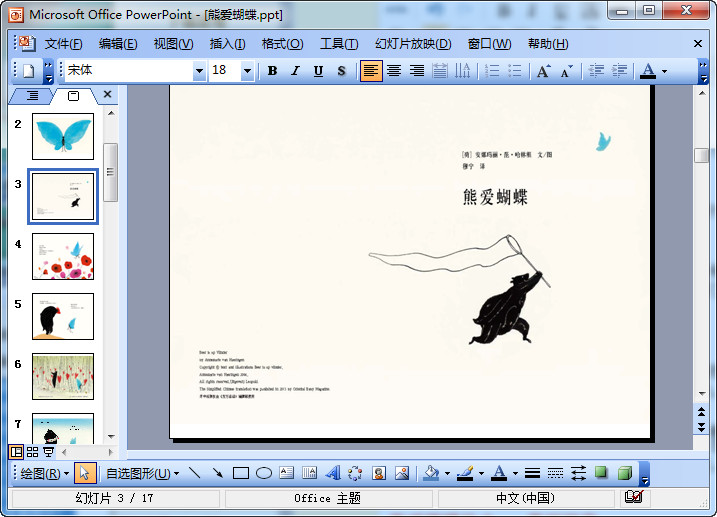
Task: Toggle text Shadow formatting
Action: pos(341,71)
